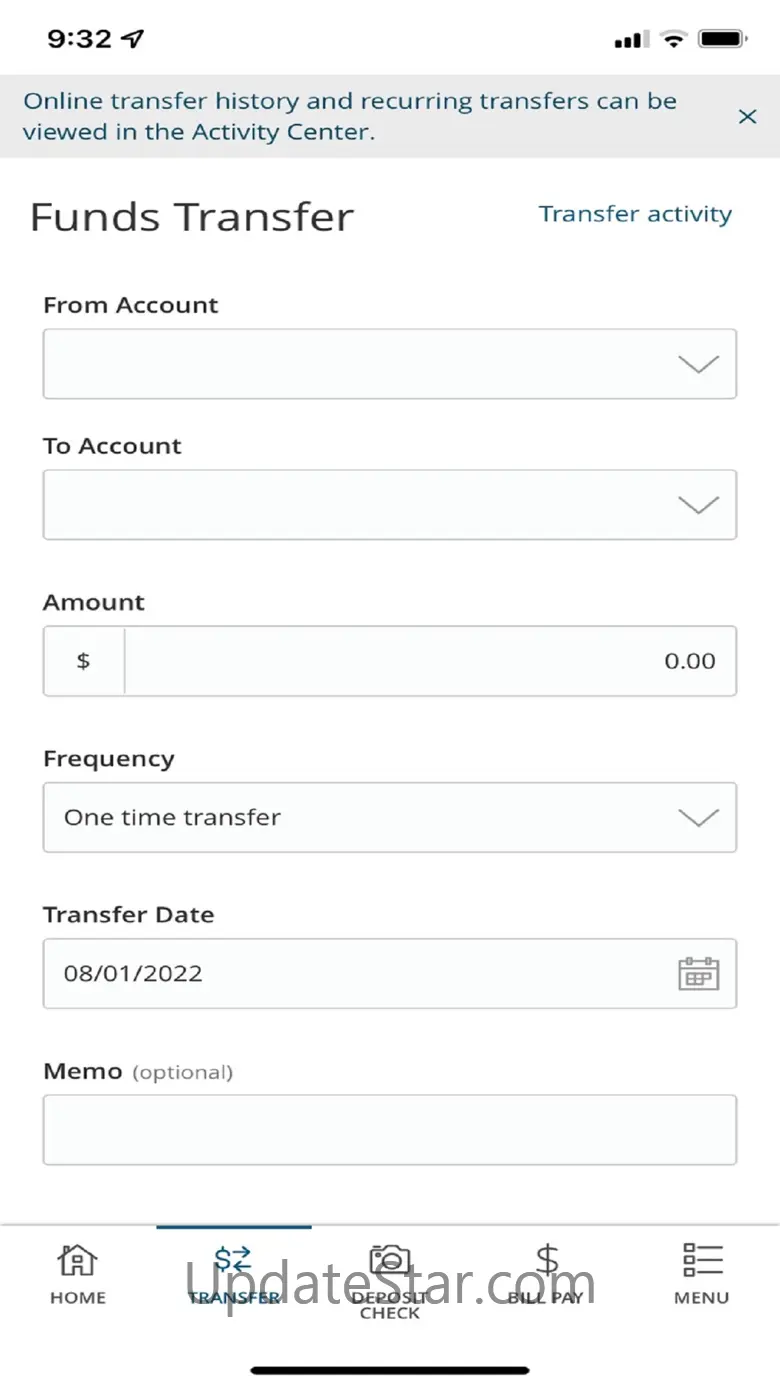Tap the iOS home indicator bar
Screen dimensions: 780x1387
point(390,1370)
